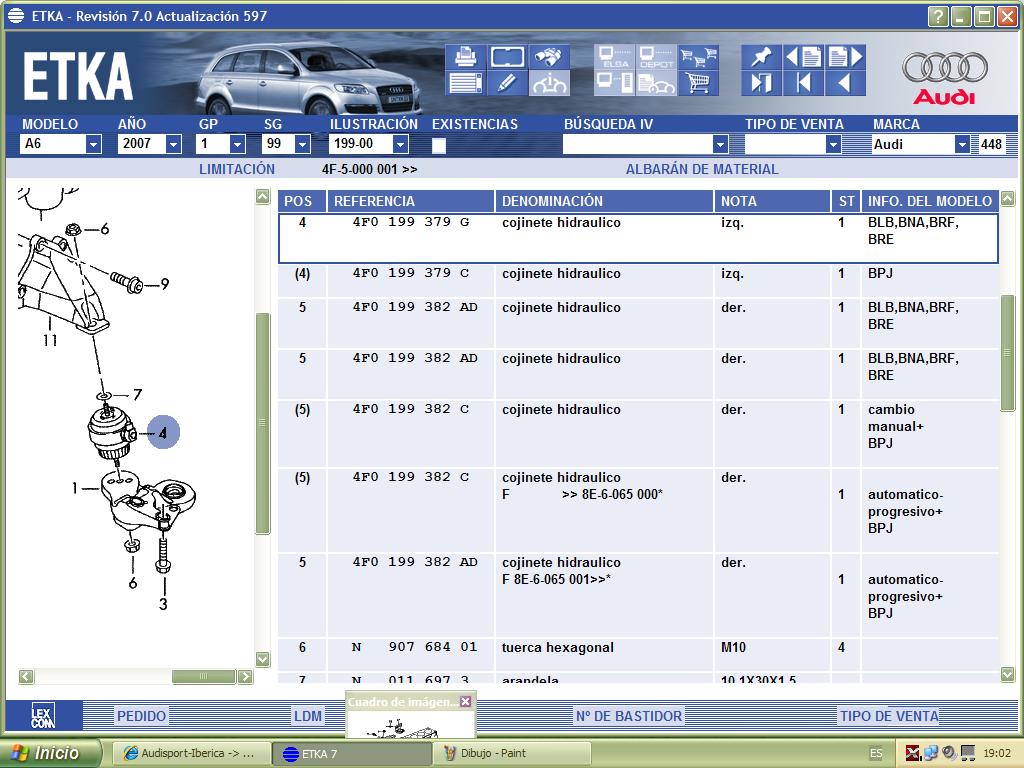Click illustration scroll left arrow

pyautogui.click(x=26, y=677)
